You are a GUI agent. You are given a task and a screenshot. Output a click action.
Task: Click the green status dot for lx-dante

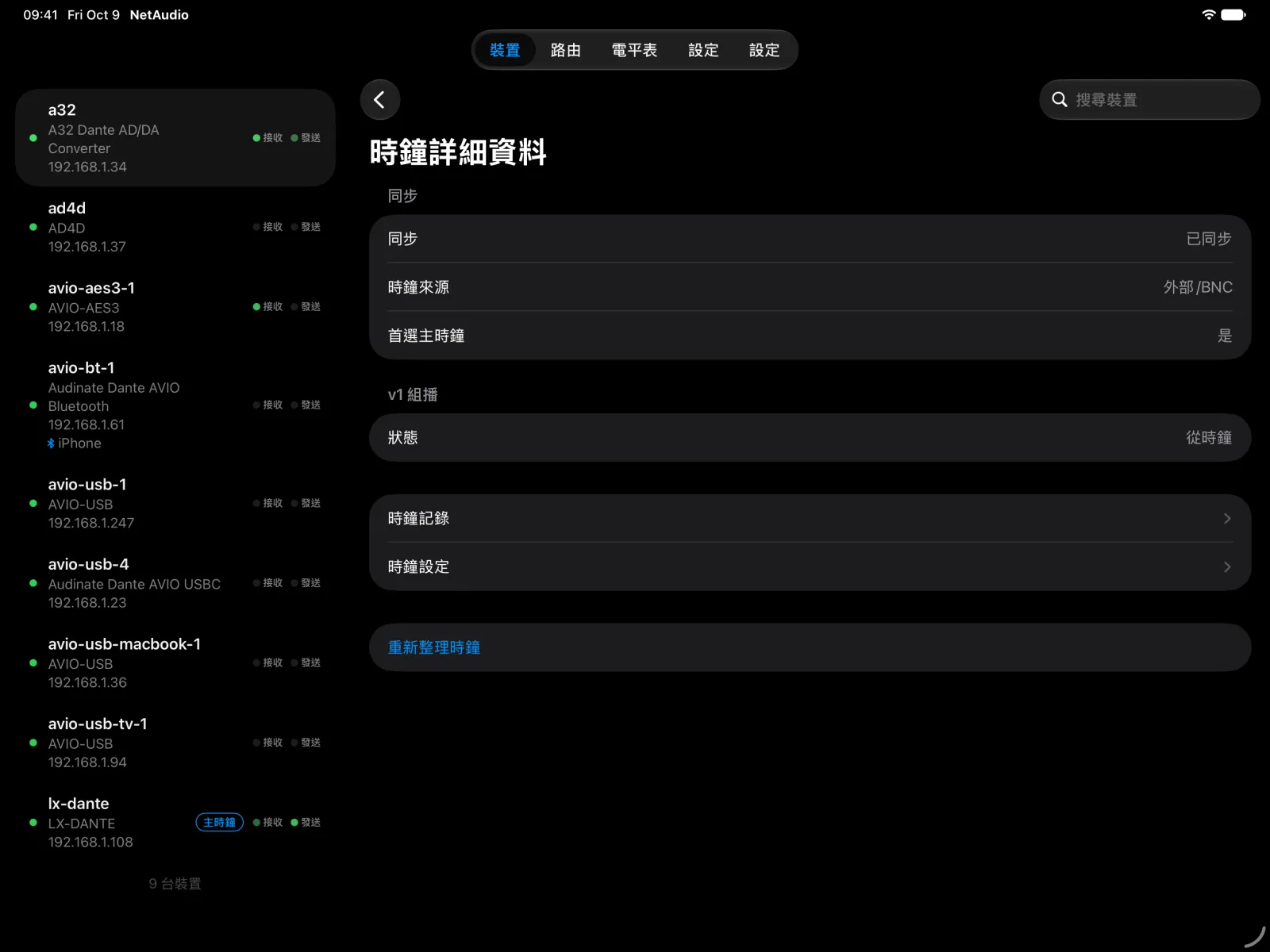pos(33,823)
